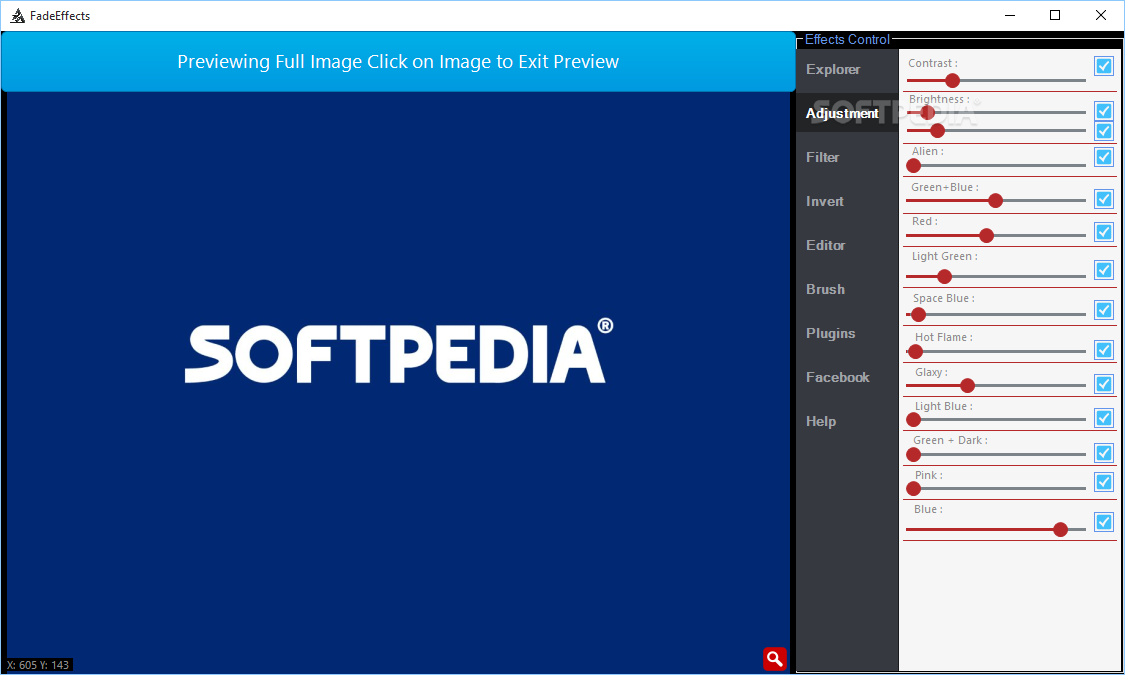Toggle the Green + Dark checkbox

[x=1103, y=453]
